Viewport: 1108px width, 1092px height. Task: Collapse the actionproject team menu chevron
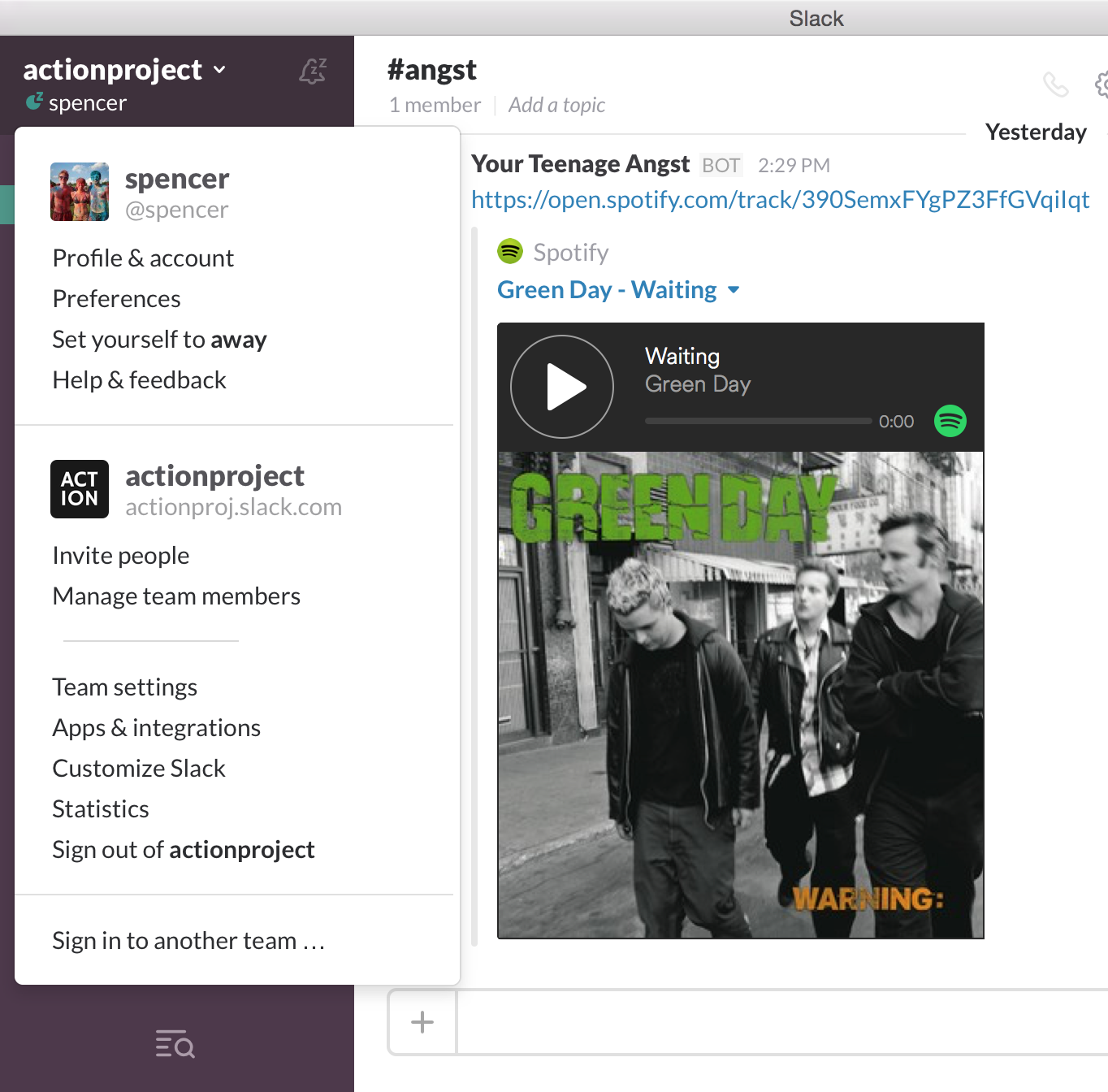click(219, 70)
